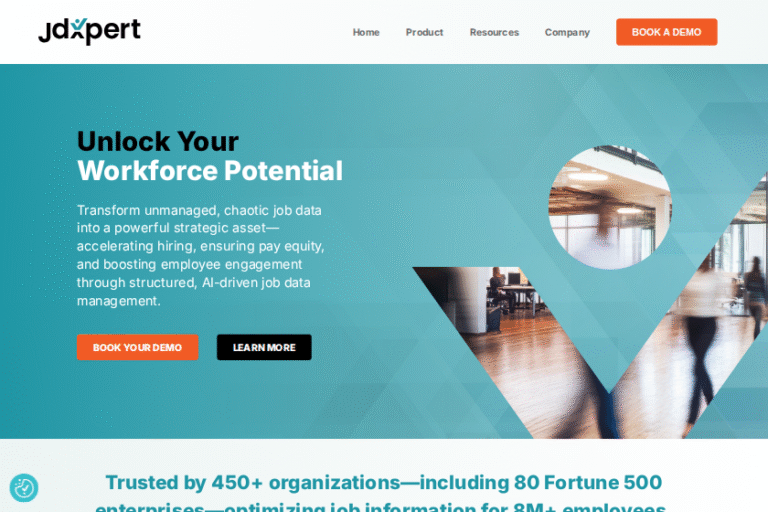Open the Company menu item

tap(567, 32)
